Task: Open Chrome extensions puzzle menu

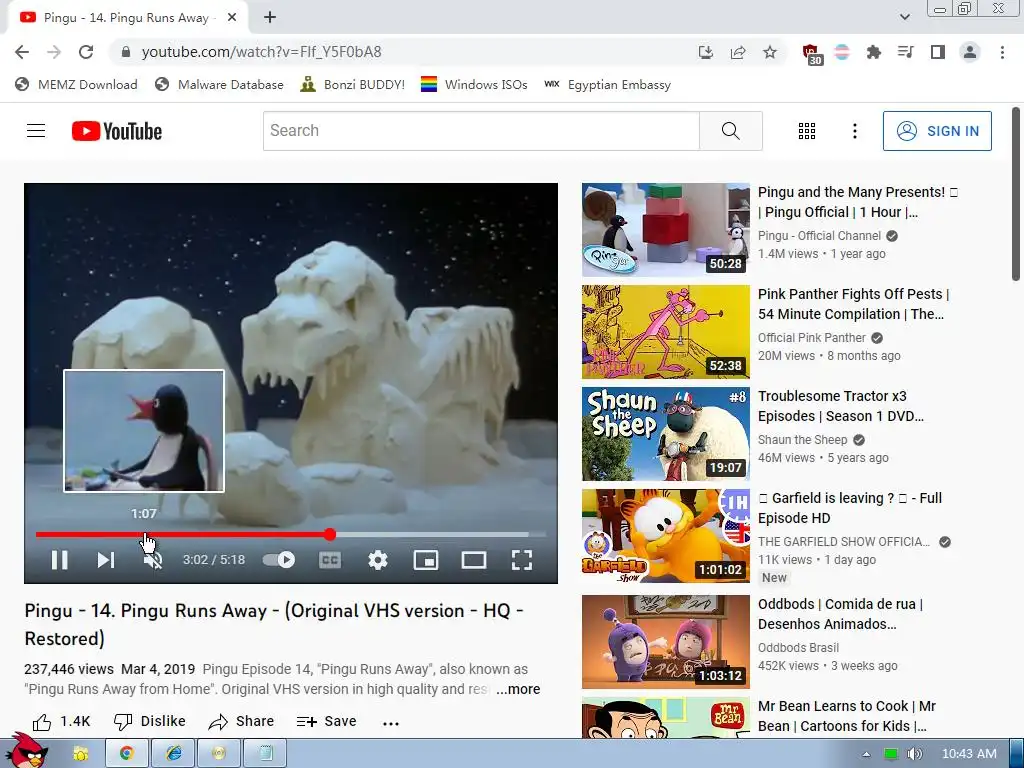Action: [x=873, y=52]
